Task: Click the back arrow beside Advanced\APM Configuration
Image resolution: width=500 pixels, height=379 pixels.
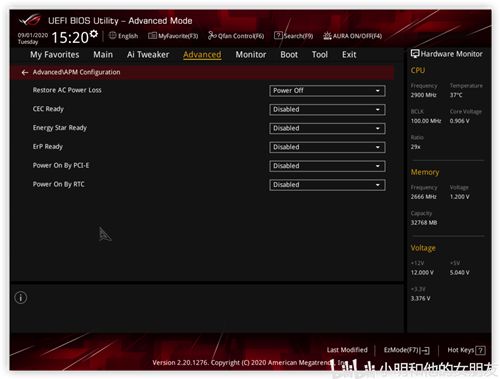Action: pos(25,72)
